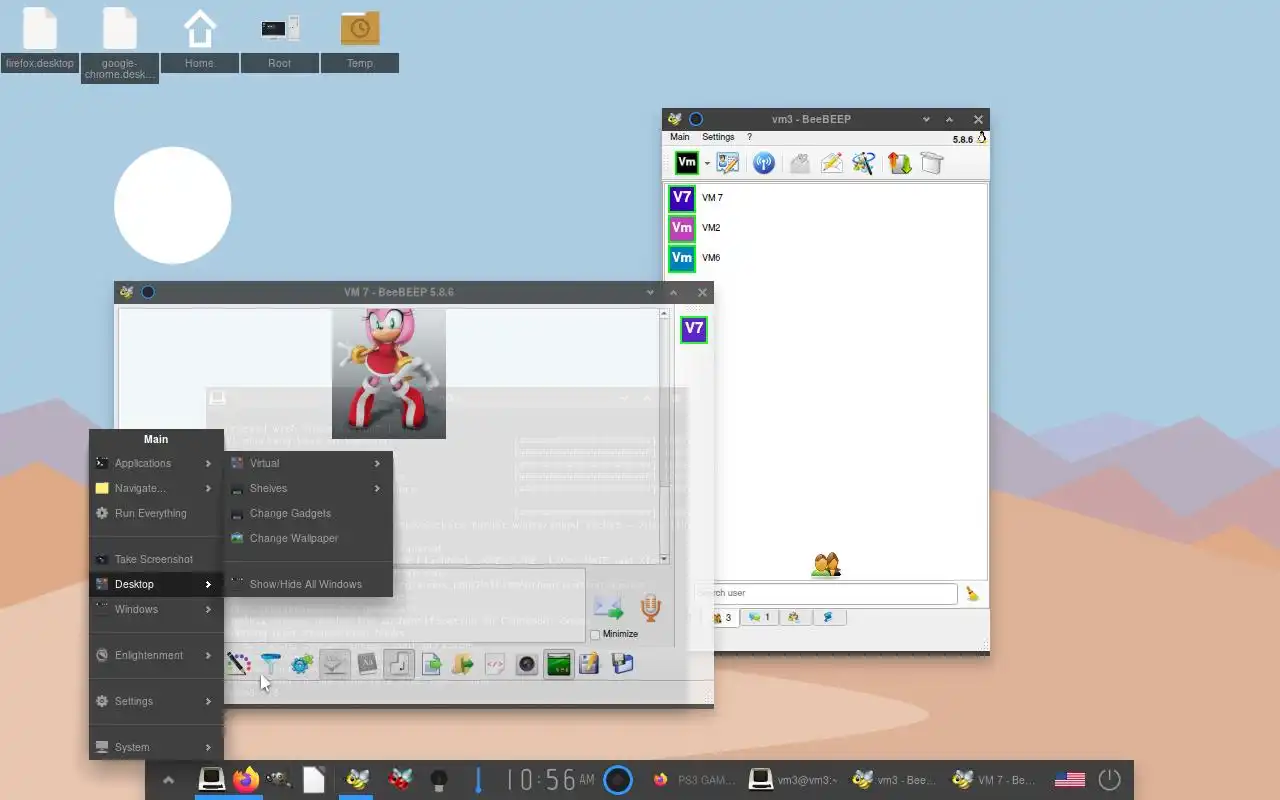Click the V7 avatar in the chat side panel

click(694, 329)
